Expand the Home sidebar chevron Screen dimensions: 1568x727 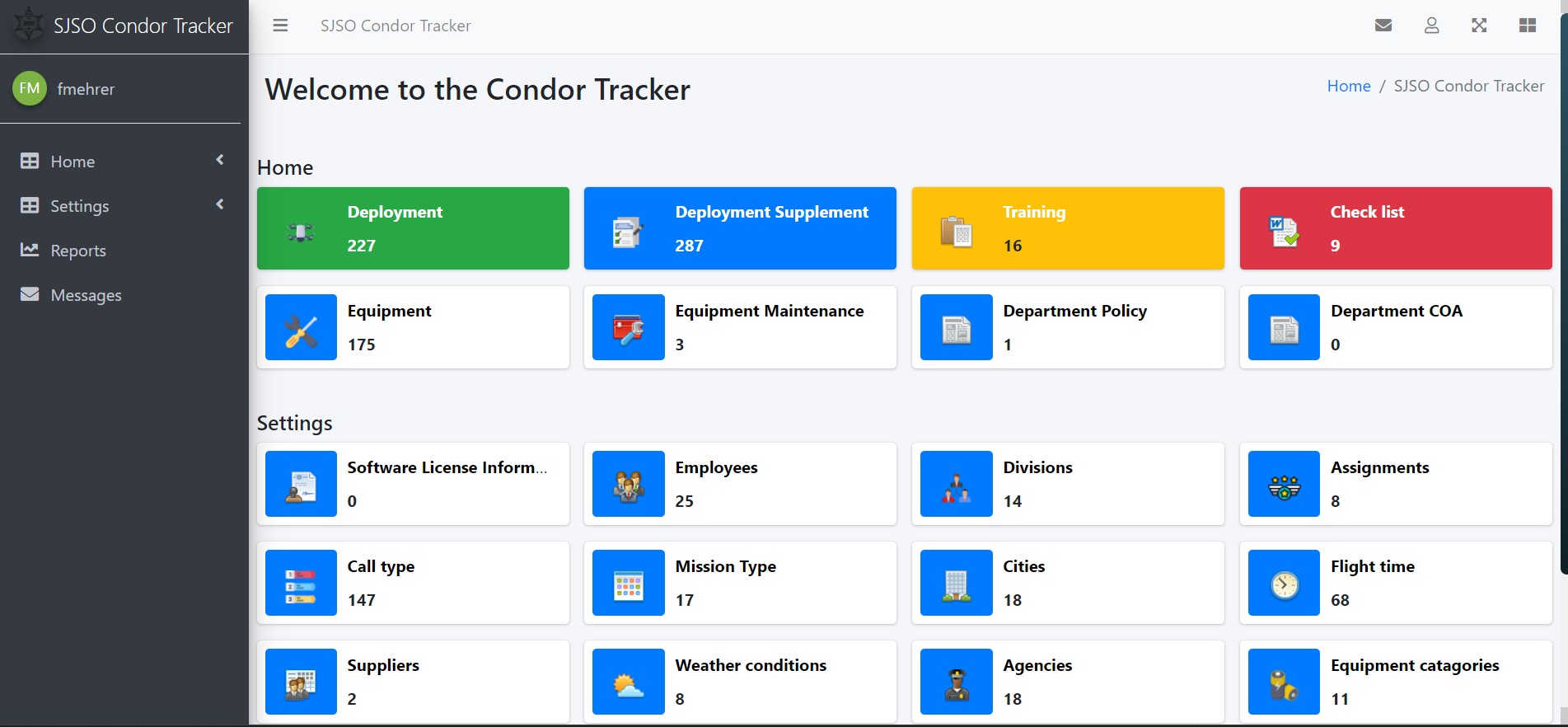tap(220, 160)
